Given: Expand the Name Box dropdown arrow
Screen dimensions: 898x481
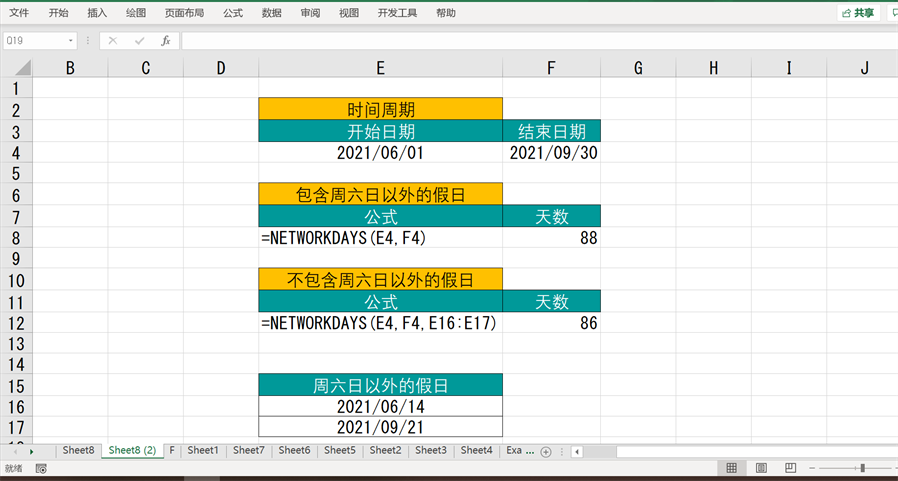Looking at the screenshot, I should click(71, 41).
